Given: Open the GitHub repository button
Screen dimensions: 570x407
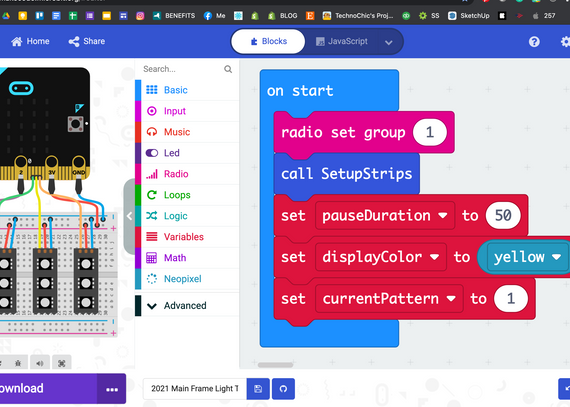Looking at the screenshot, I should tap(283, 389).
